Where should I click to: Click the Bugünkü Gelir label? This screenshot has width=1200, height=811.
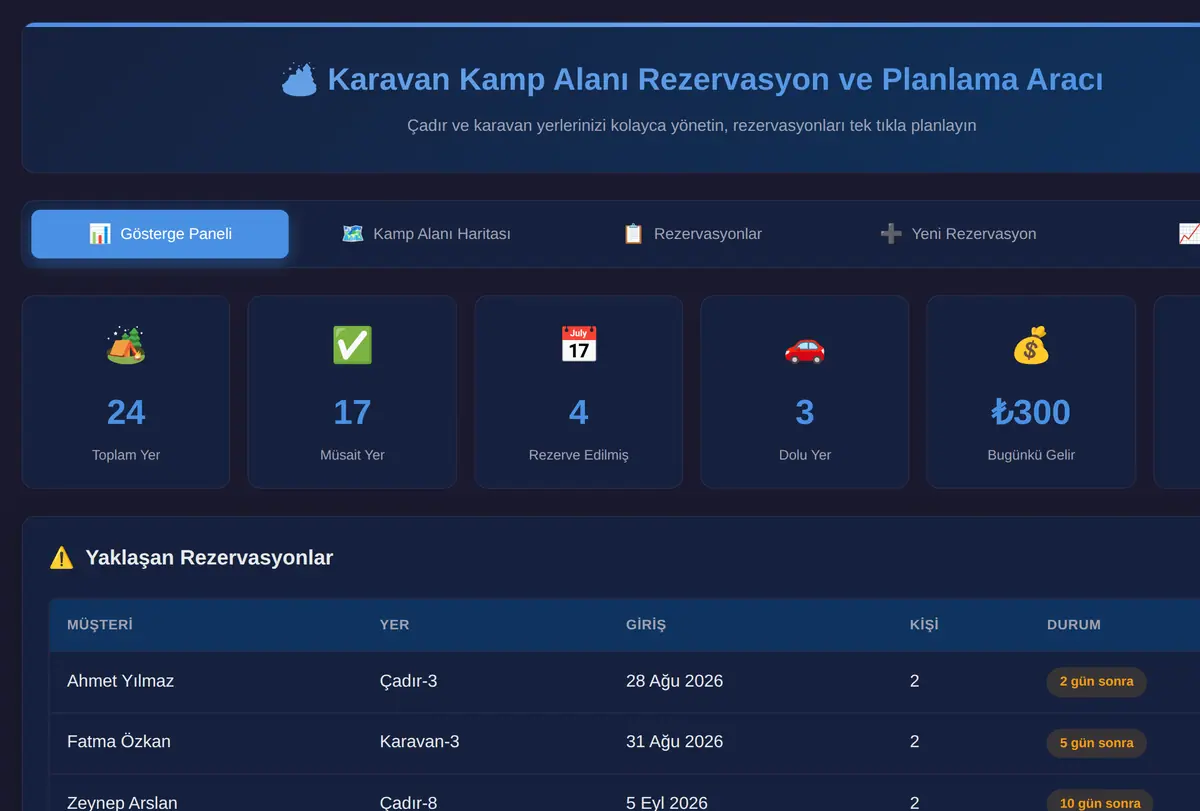1031,455
